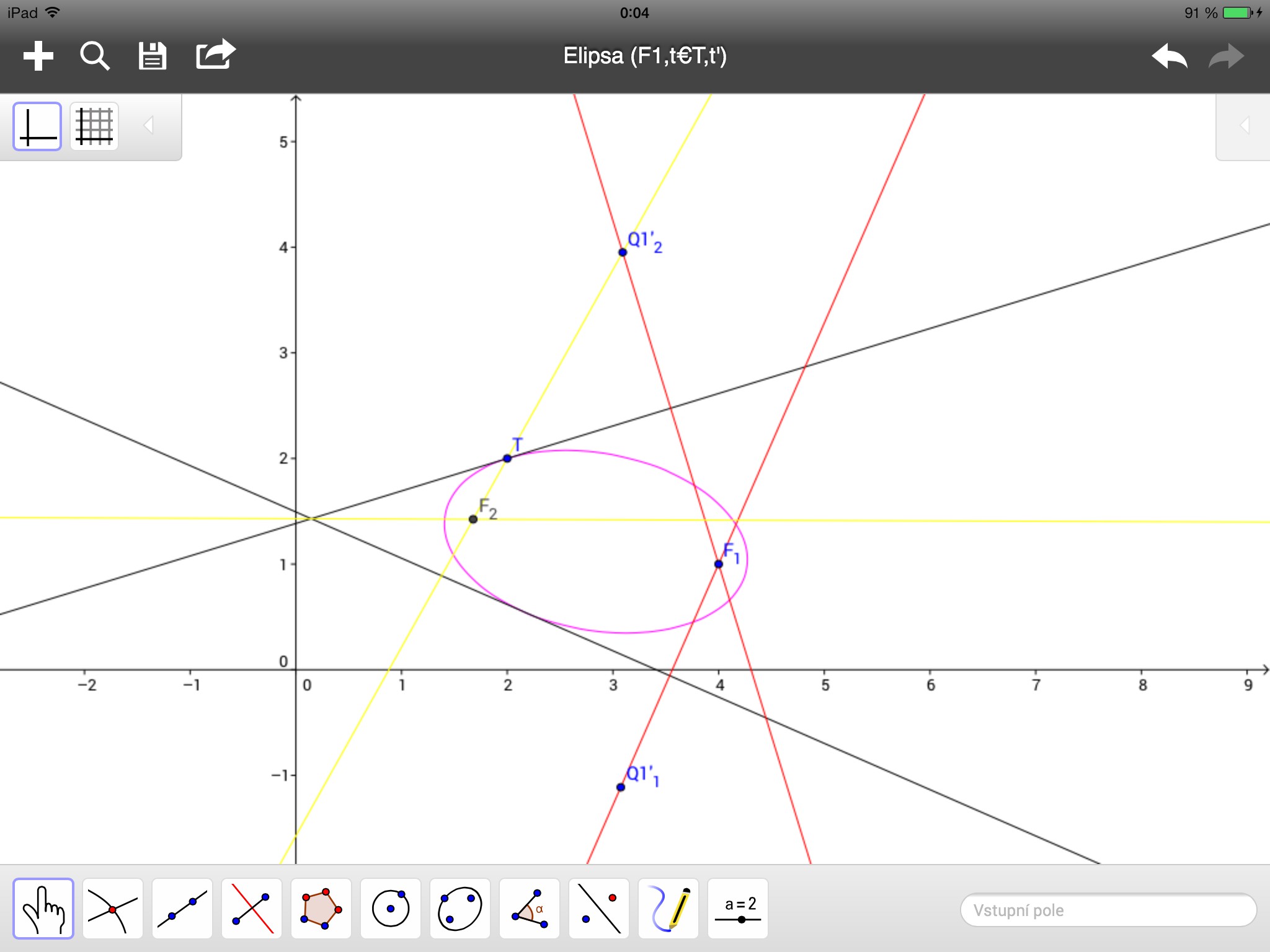This screenshot has width=1270, height=952.
Task: Create a new construction with the plus icon
Action: coord(38,56)
